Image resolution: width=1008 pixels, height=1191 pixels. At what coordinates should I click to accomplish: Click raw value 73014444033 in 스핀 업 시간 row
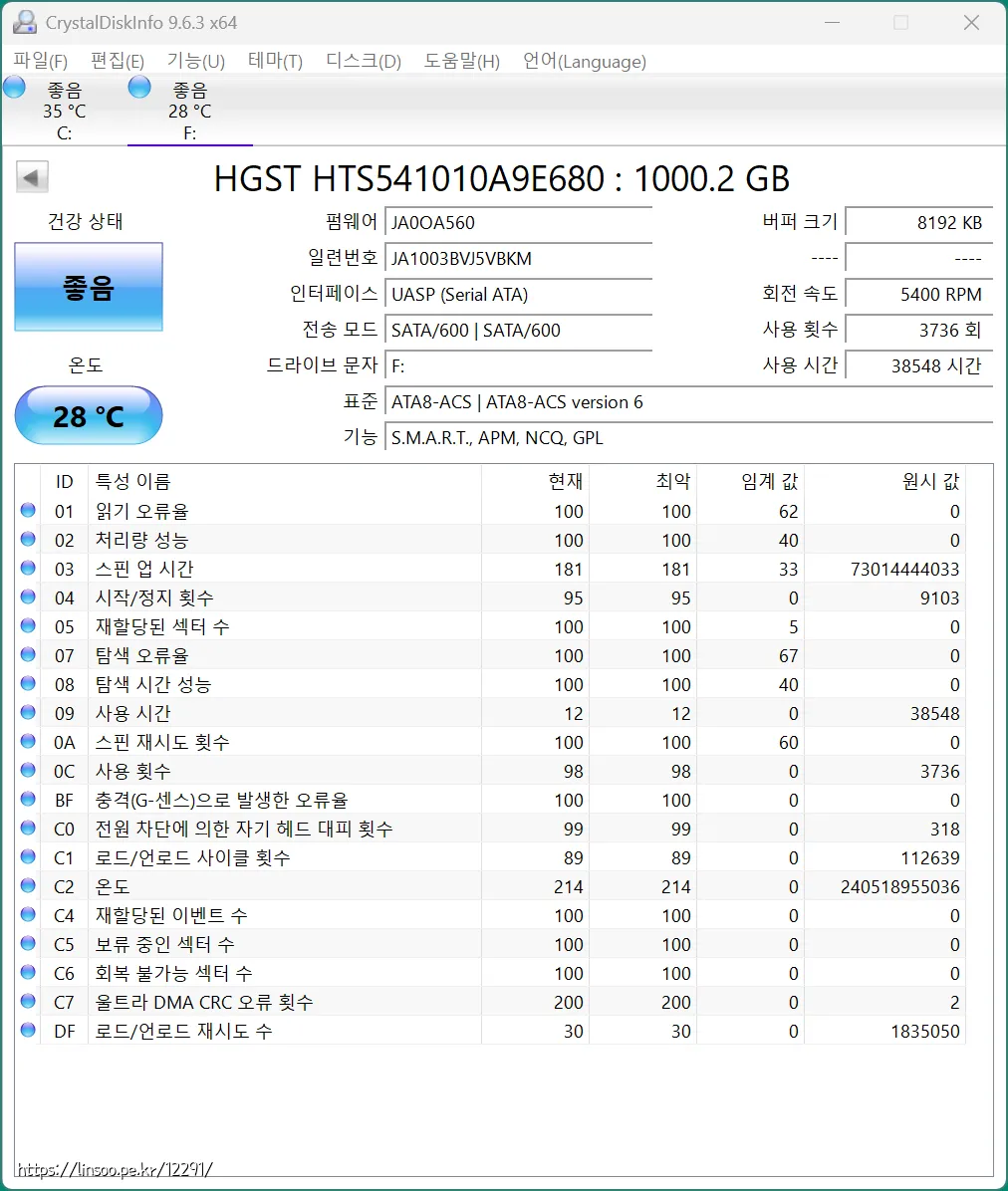904,569
